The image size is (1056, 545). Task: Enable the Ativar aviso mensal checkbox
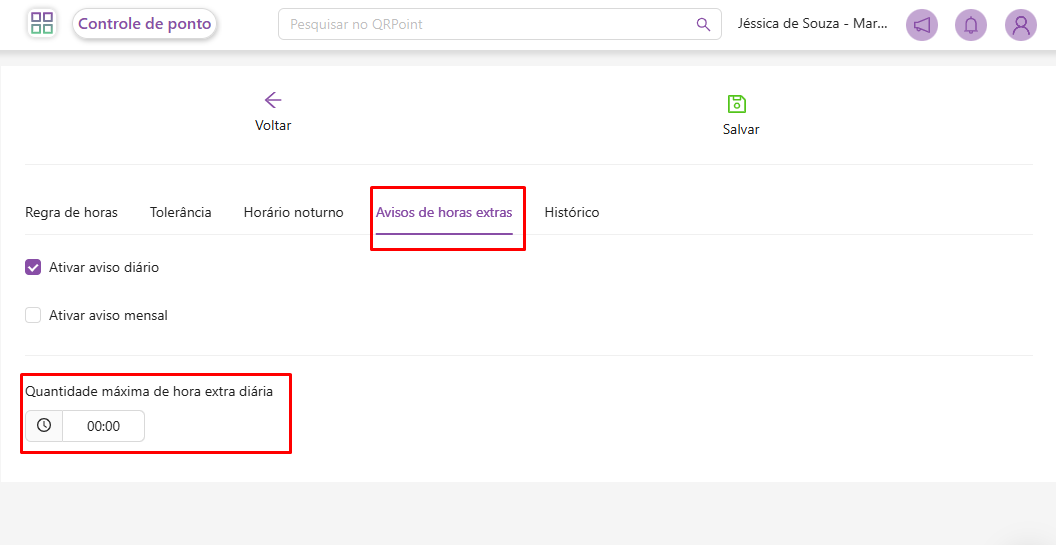[x=33, y=316]
